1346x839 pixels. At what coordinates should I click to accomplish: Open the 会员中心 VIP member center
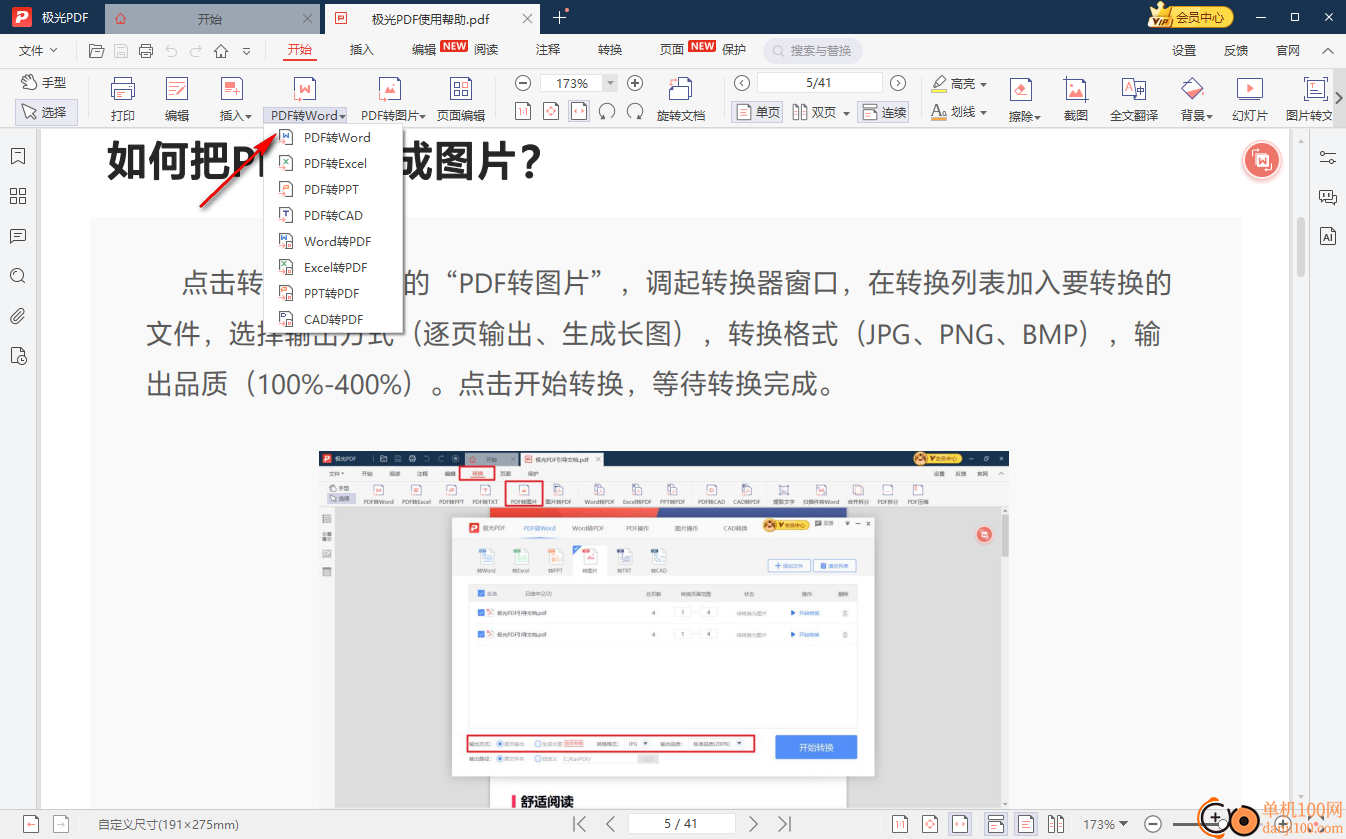pos(1190,17)
